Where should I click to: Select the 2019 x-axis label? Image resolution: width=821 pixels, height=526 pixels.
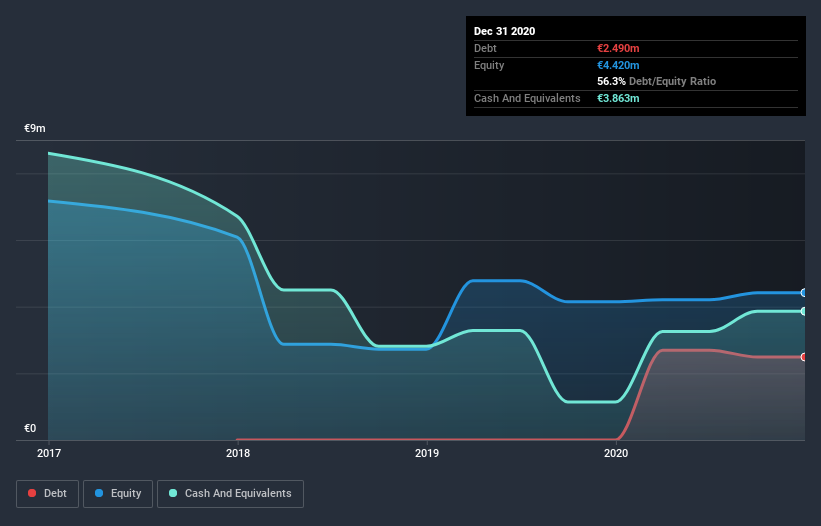click(427, 453)
